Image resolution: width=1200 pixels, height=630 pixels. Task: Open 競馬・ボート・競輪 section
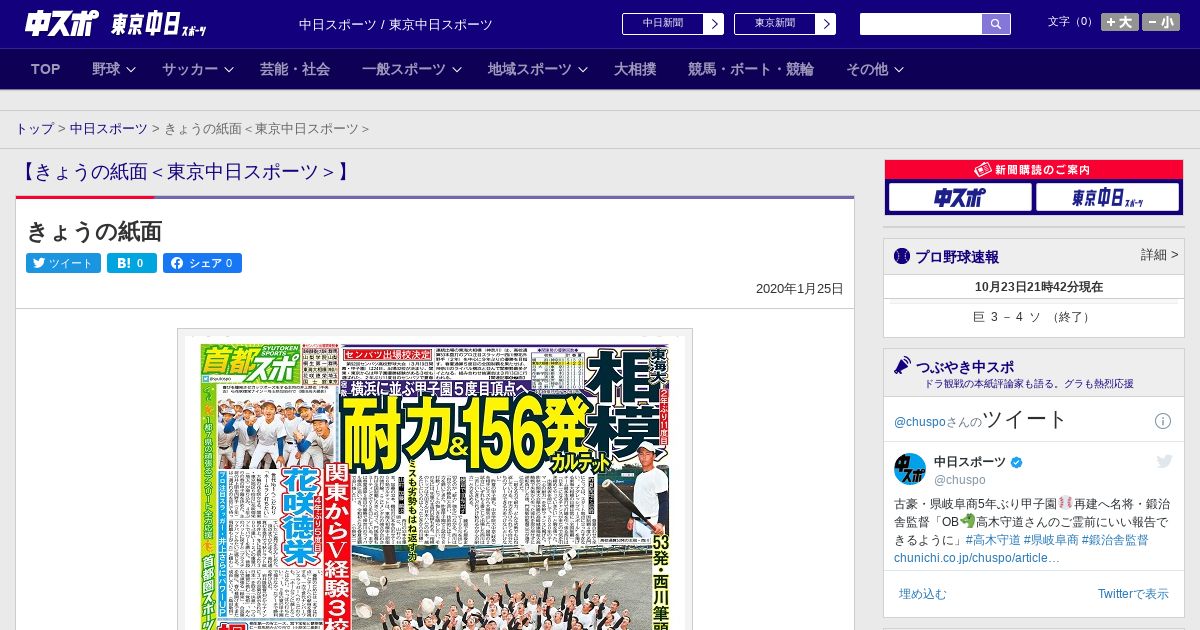click(x=751, y=69)
